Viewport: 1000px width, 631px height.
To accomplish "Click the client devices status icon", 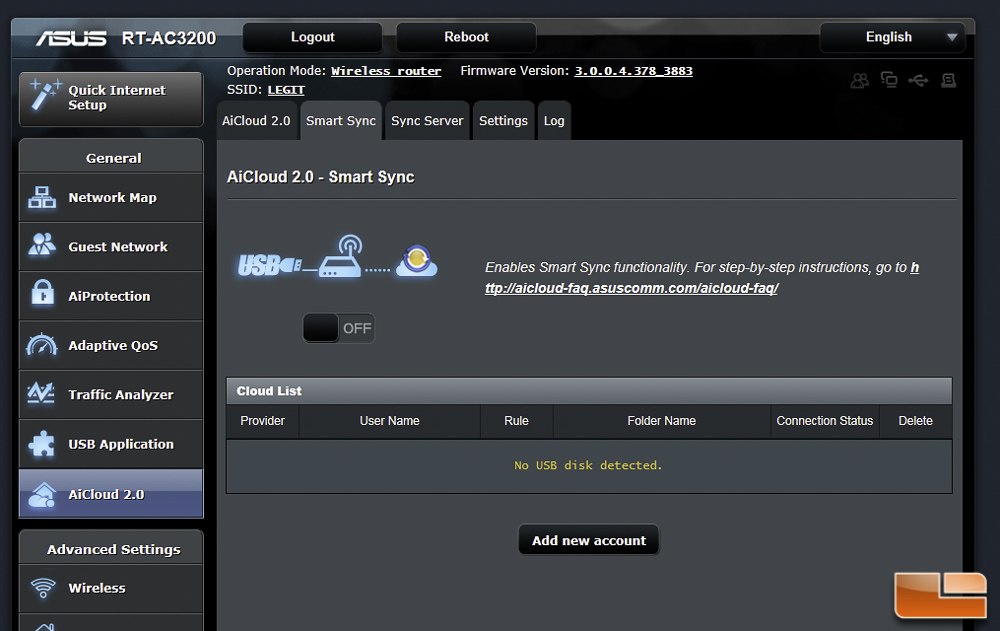I will pyautogui.click(x=889, y=80).
